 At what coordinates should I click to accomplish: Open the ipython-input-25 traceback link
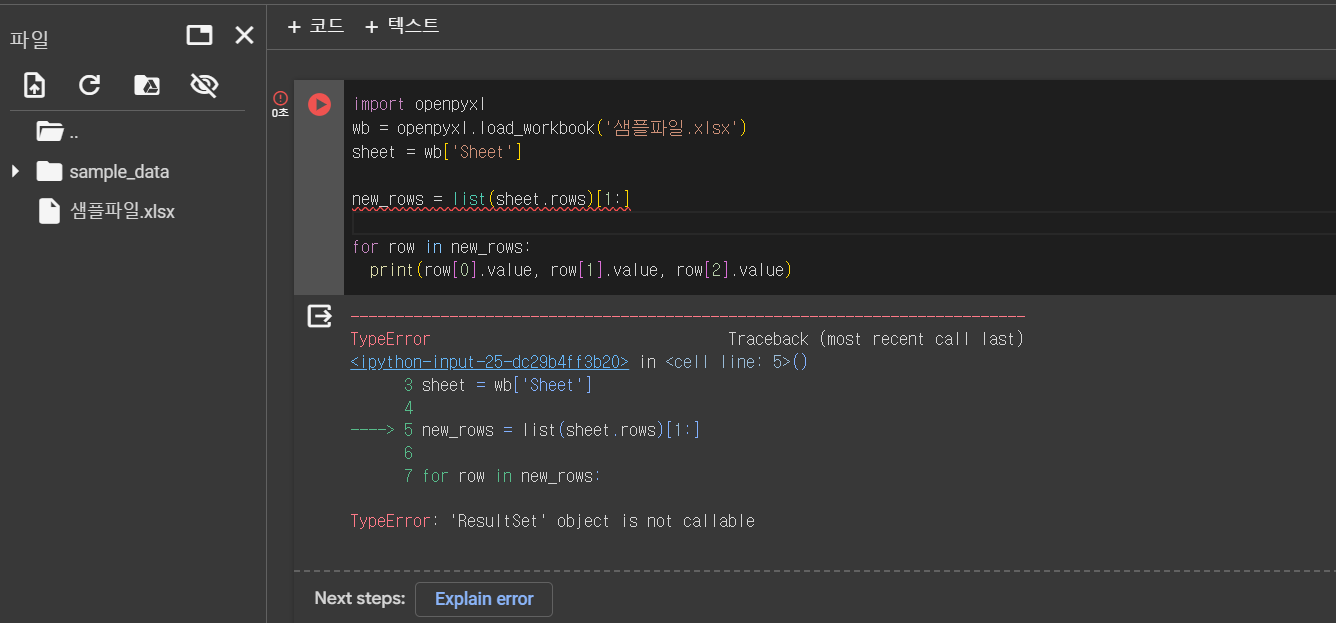point(489,362)
